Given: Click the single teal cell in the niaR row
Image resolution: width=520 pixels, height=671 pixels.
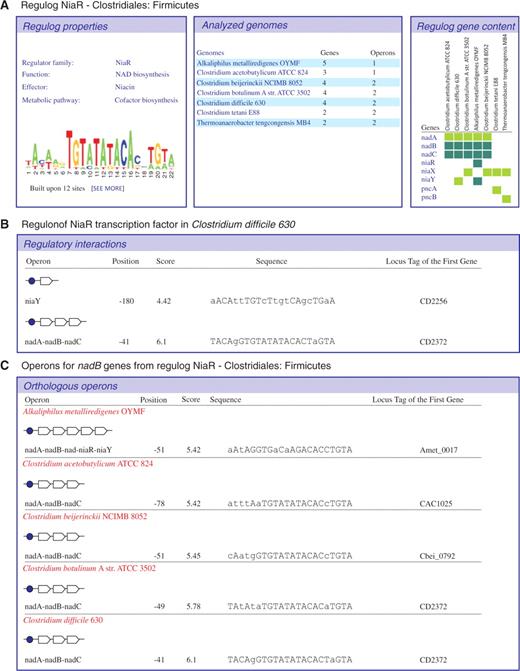Looking at the screenshot, I should 477,163.
